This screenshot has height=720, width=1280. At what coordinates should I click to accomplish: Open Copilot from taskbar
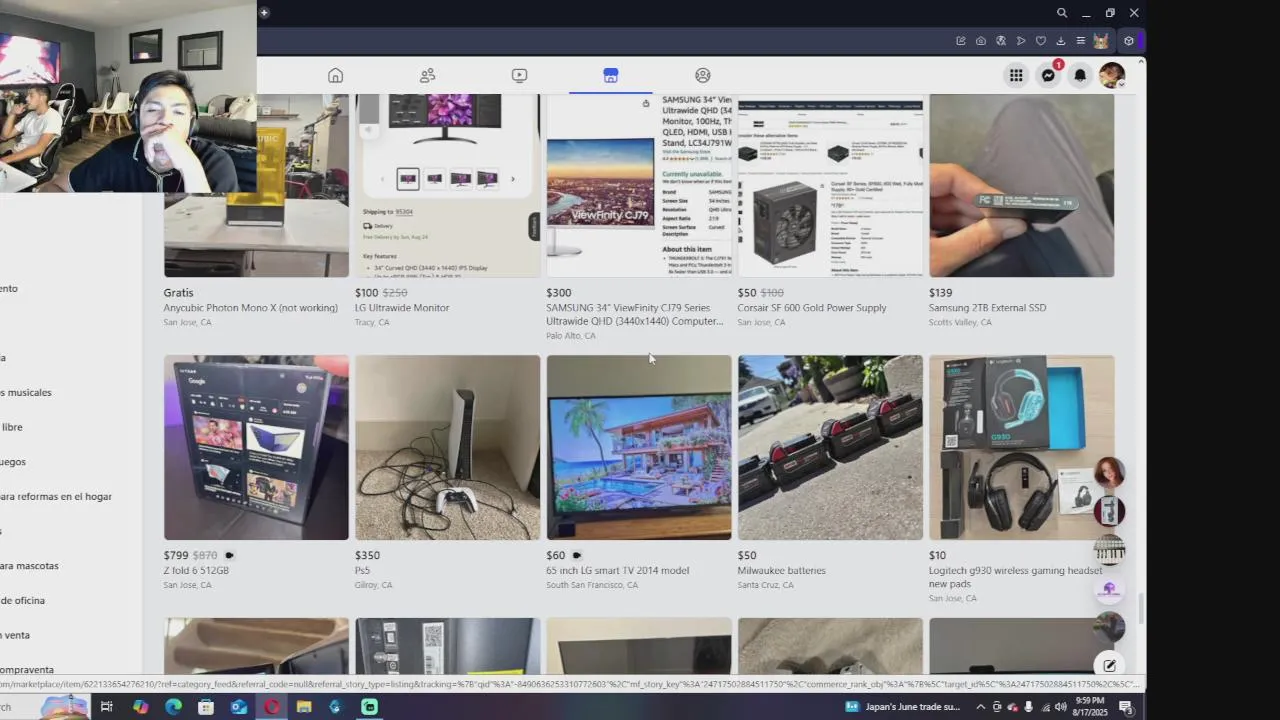point(140,707)
